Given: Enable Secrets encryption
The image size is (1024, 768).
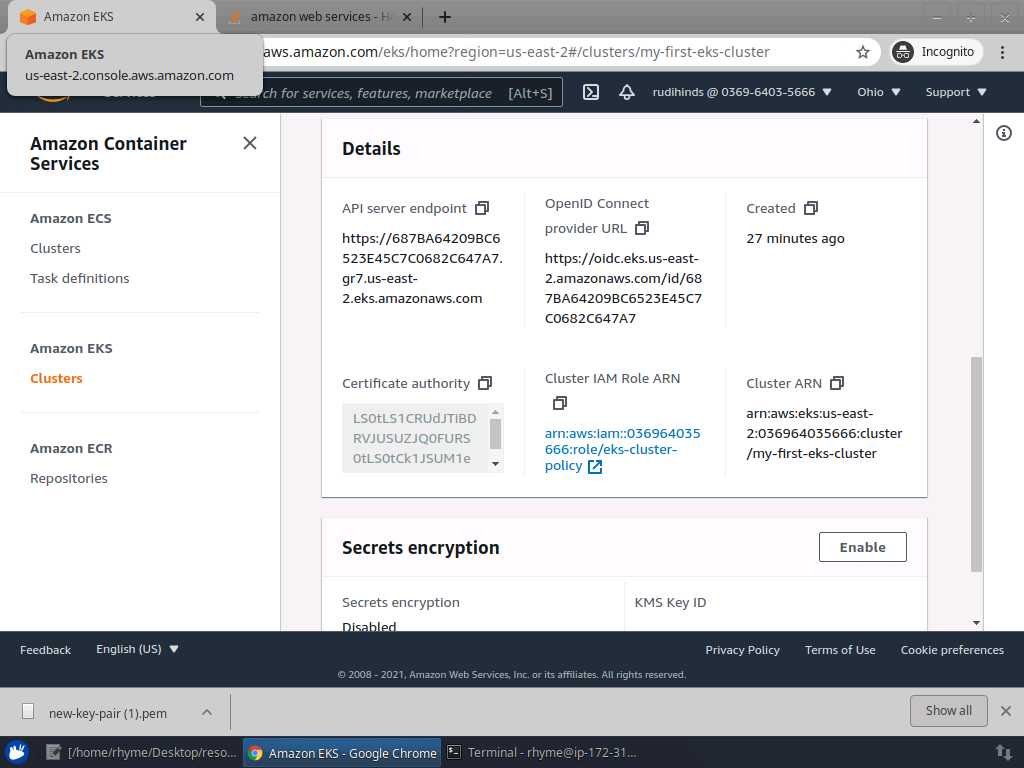Looking at the screenshot, I should click(863, 547).
